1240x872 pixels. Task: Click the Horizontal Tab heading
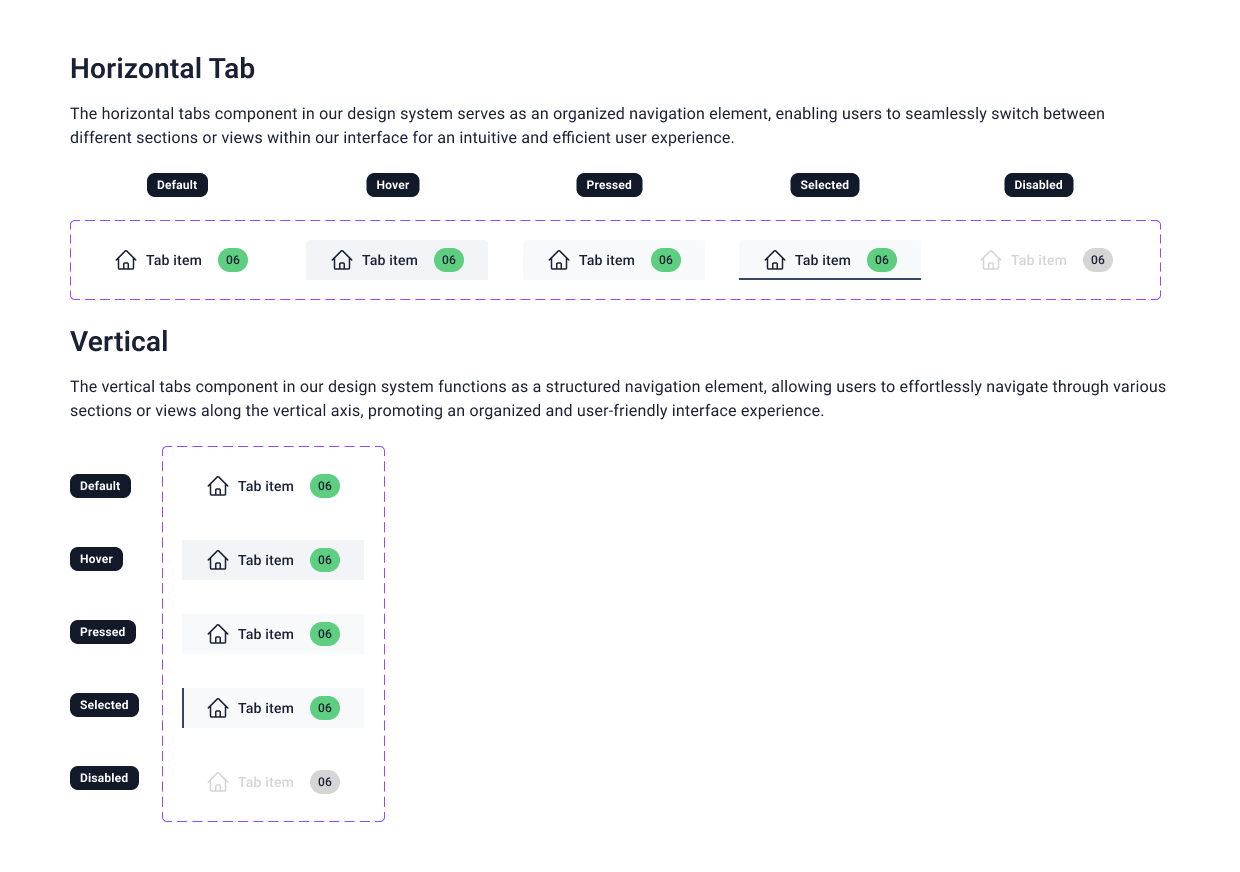162,68
